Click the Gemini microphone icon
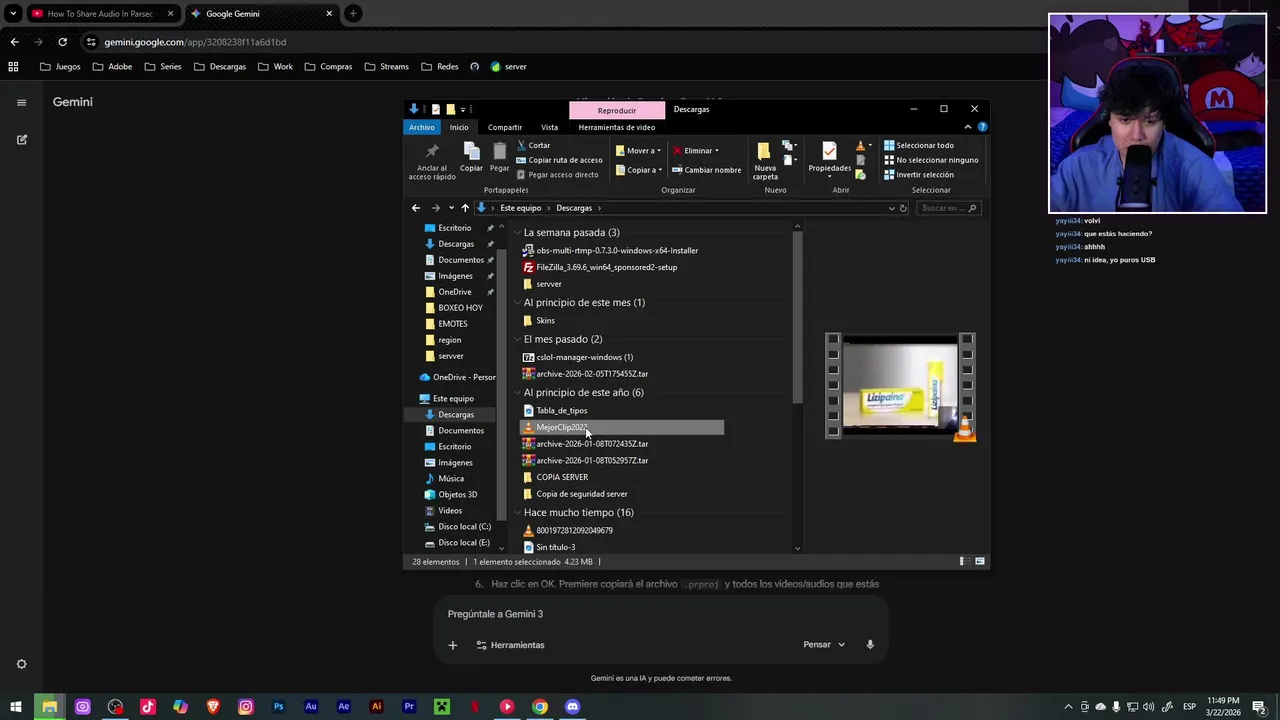 [870, 645]
